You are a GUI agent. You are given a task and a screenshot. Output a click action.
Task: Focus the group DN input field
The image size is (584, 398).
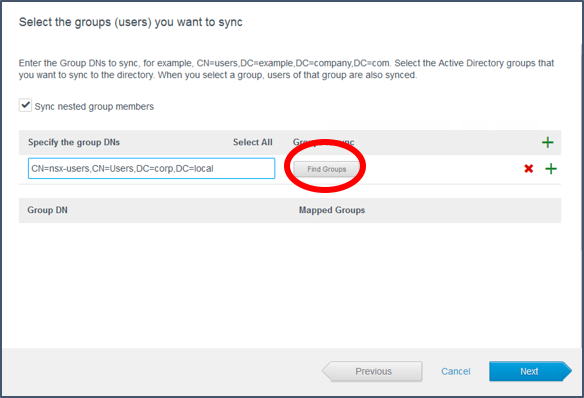(x=152, y=168)
